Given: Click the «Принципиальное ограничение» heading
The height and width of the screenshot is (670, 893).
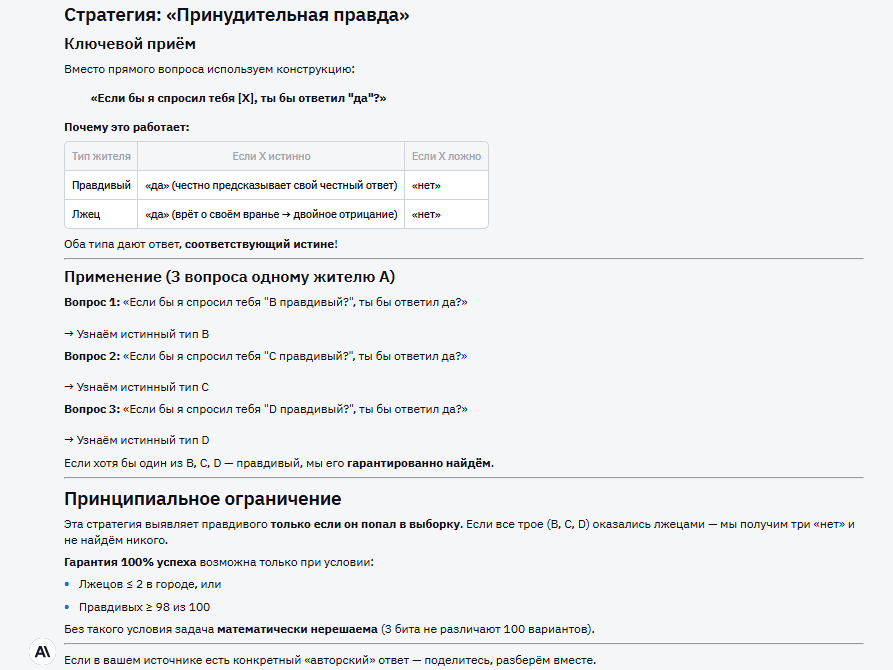Looking at the screenshot, I should coord(203,499).
